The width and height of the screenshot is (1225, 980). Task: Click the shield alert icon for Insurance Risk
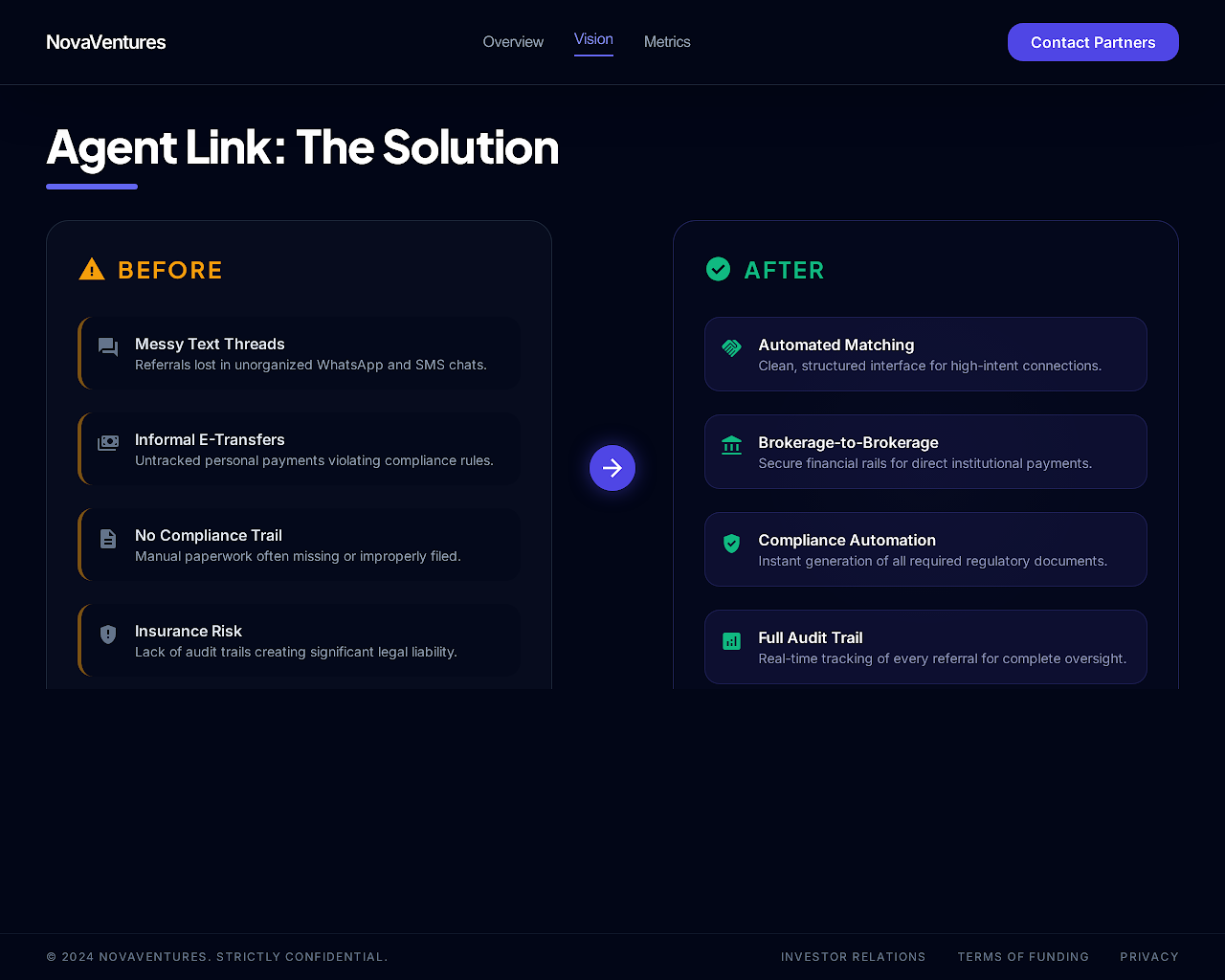coord(108,634)
